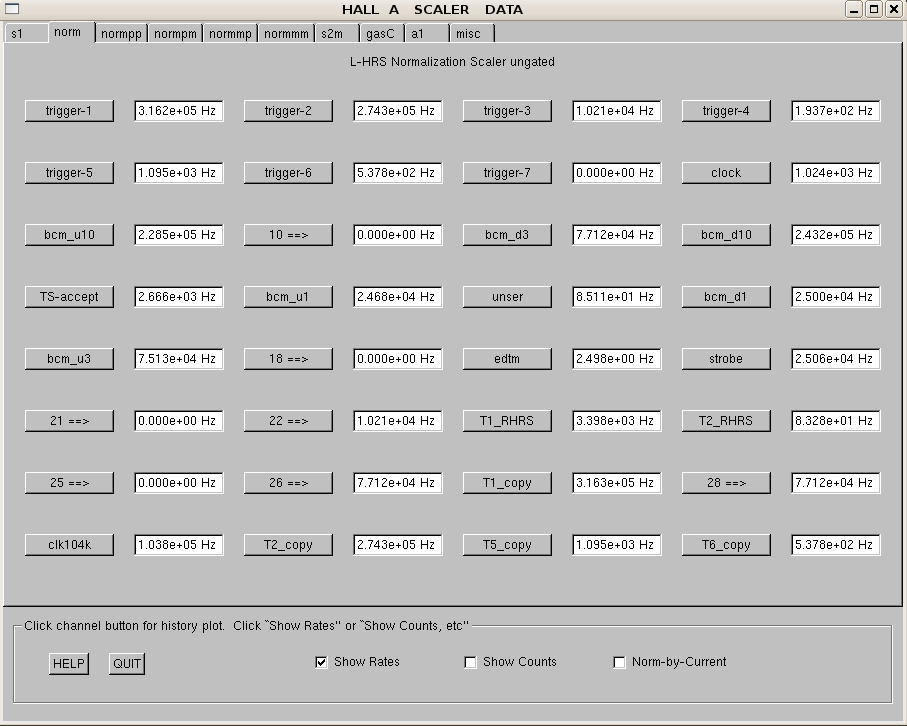Open the edtm channel plot
The width and height of the screenshot is (907, 726).
coord(507,358)
